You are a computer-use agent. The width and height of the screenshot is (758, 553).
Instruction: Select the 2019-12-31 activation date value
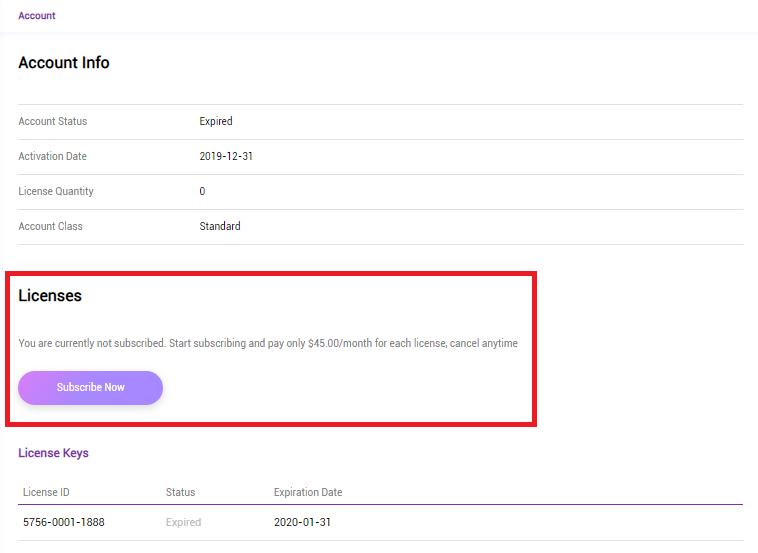point(226,157)
